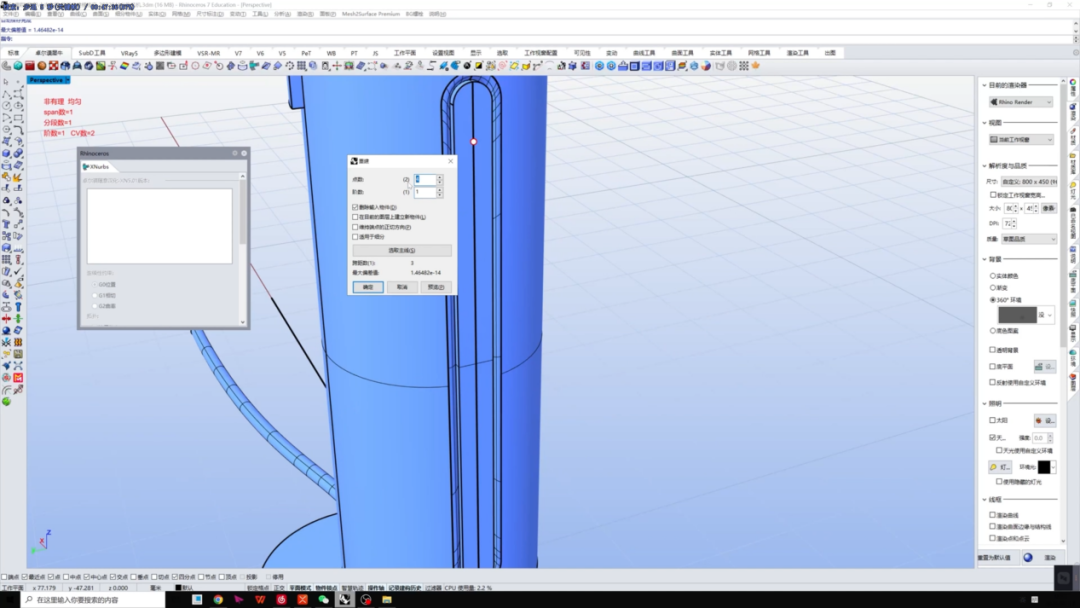Click the point count input field in rebuild dialog
Viewport: 1080px width, 608px height.
click(x=425, y=179)
